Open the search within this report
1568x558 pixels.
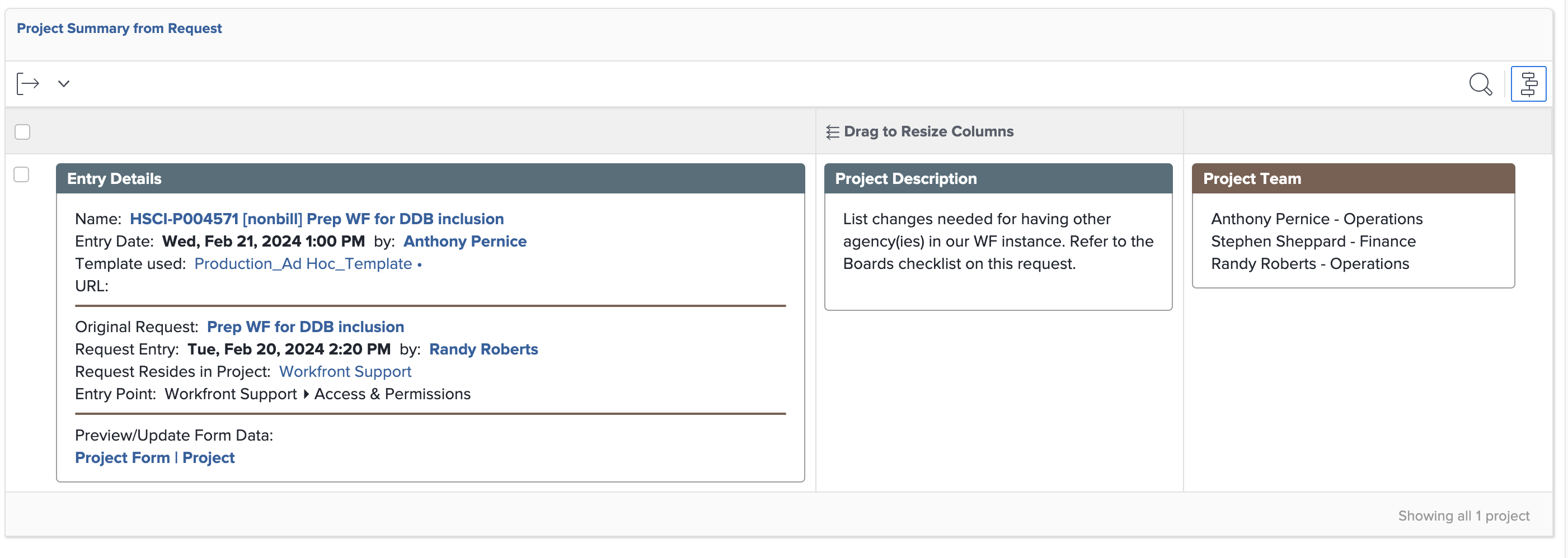pos(1480,84)
